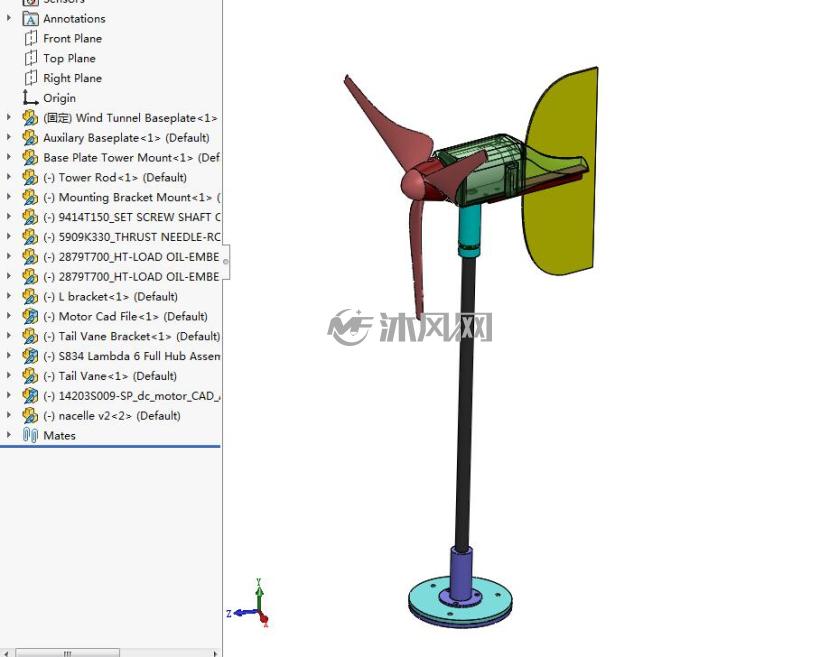Viewport: 820px width, 657px height.
Task: Click the Wind Tunnel Baseplate part icon
Action: (30, 118)
